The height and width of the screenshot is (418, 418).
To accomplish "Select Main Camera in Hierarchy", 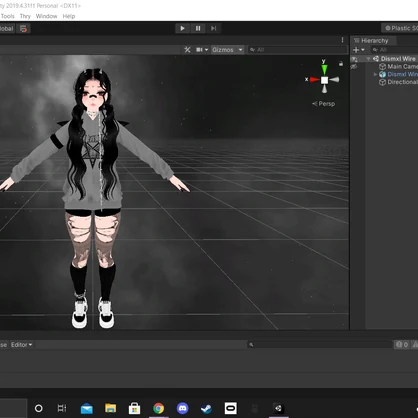I will pyautogui.click(x=398, y=66).
